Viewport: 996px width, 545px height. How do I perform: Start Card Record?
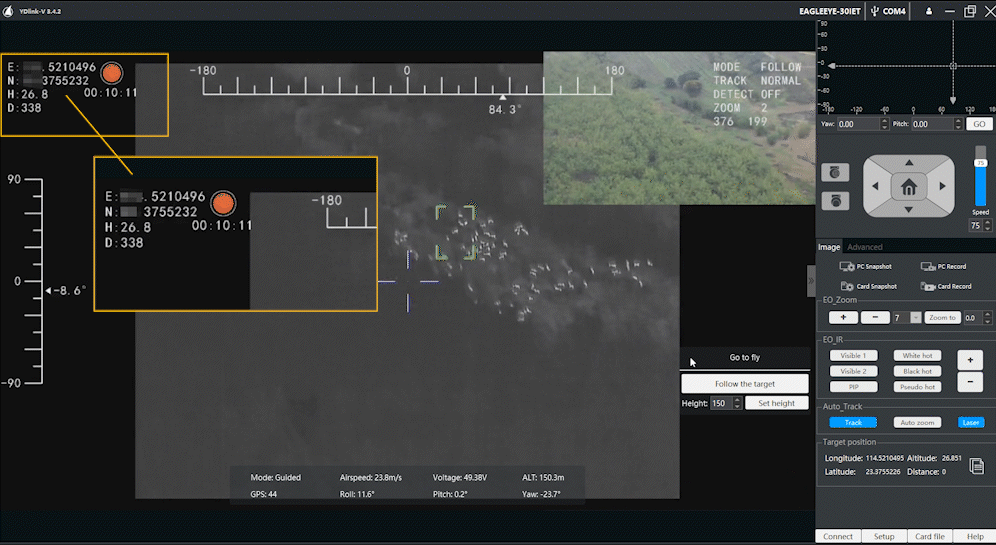pyautogui.click(x=927, y=286)
